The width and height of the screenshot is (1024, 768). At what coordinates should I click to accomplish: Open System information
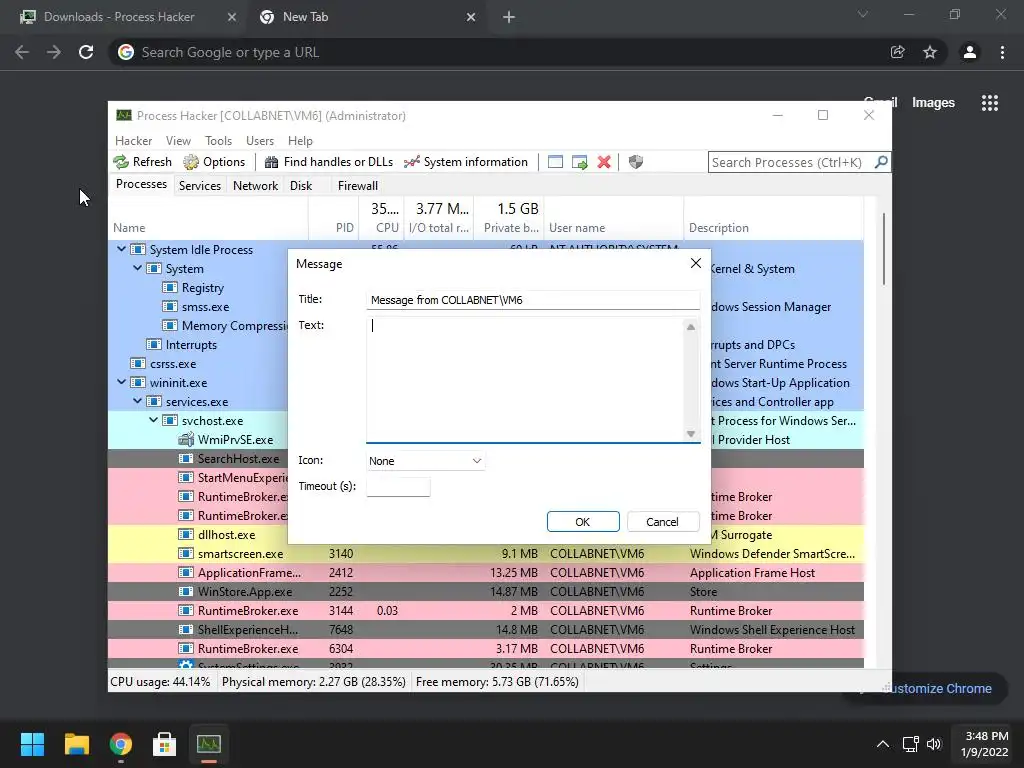coord(466,162)
